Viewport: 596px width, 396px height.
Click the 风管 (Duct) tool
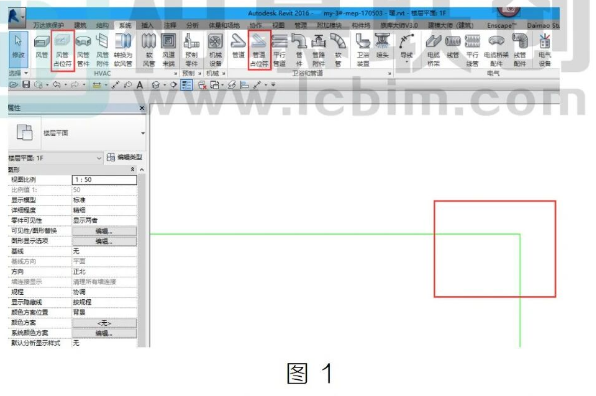(x=42, y=46)
